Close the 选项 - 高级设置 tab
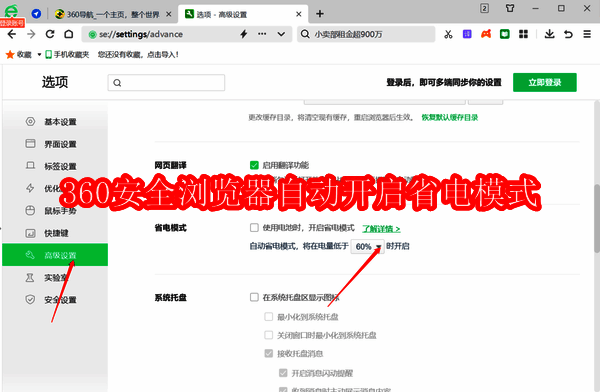Screen dimensions: 600x392 [x=299, y=14]
